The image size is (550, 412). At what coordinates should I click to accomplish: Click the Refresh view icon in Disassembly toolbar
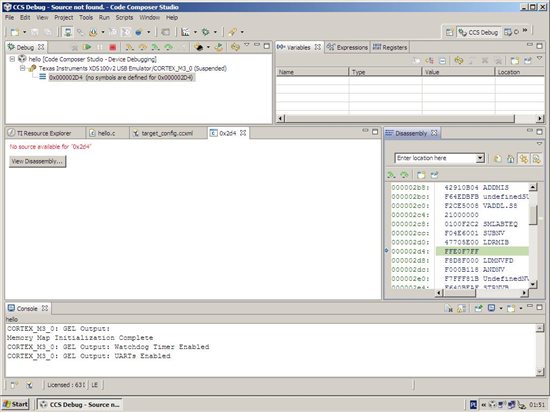pos(498,159)
